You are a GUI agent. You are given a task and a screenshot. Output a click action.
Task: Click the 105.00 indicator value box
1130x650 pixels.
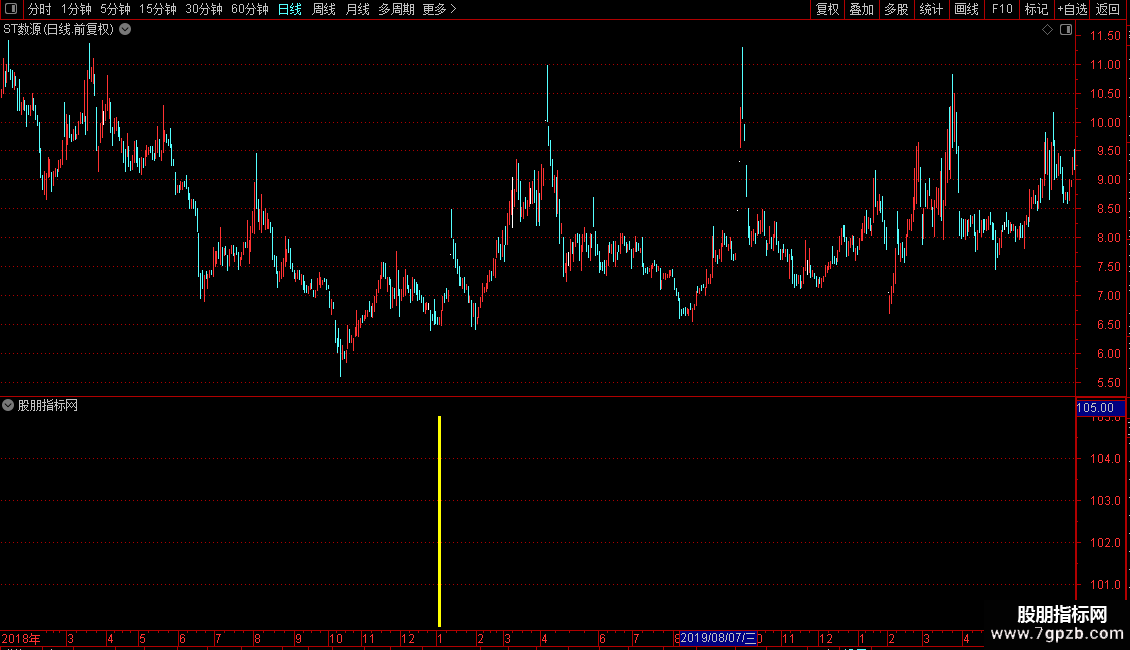1100,408
